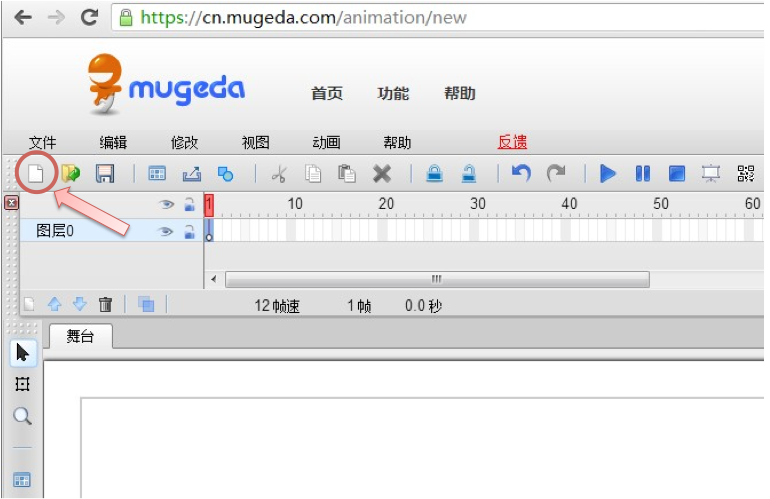The width and height of the screenshot is (770, 499).
Task: Click the shapes group icon in toolbar
Action: click(x=225, y=174)
